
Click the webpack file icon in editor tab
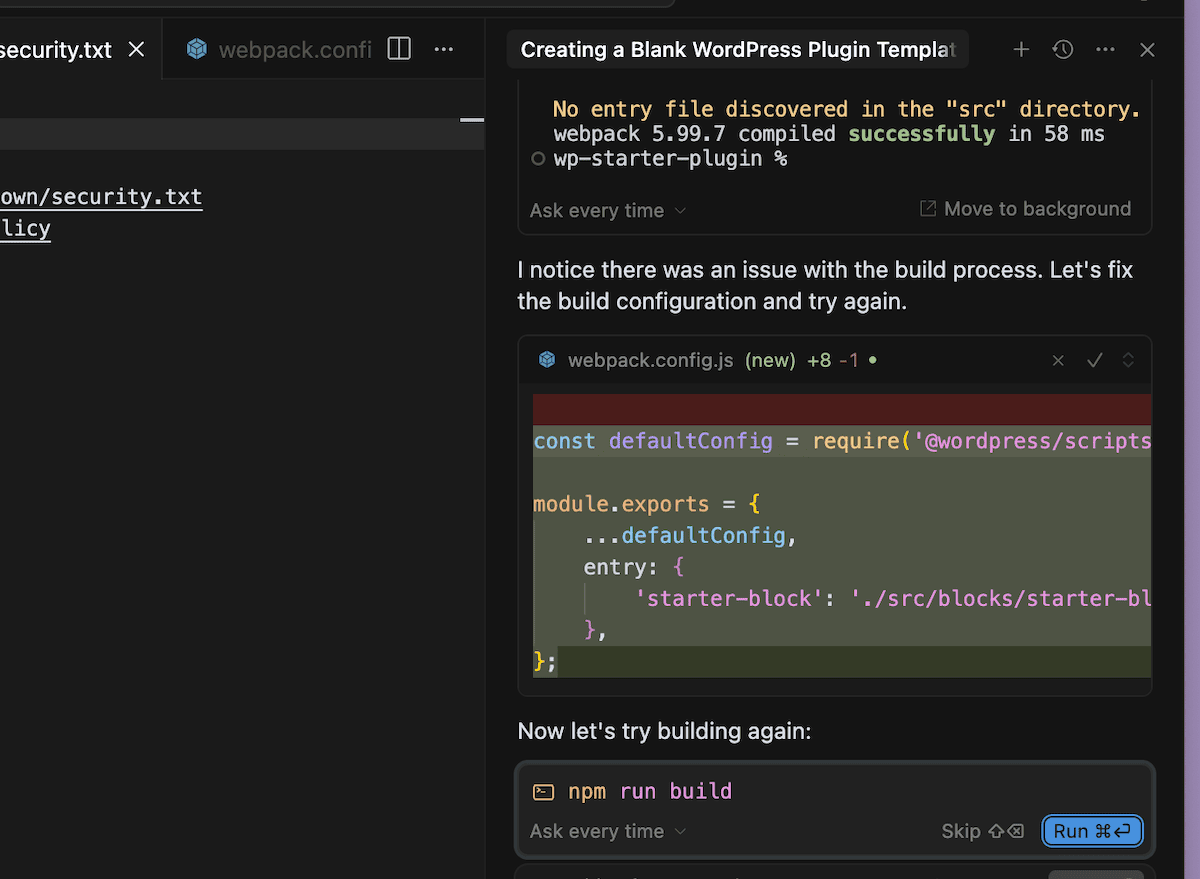pyautogui.click(x=197, y=48)
